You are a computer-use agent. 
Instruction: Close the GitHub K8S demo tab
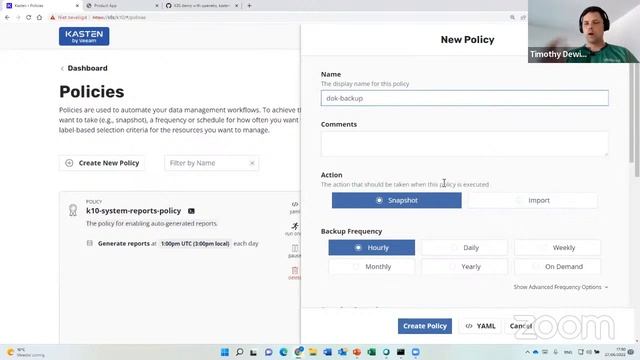point(236,6)
